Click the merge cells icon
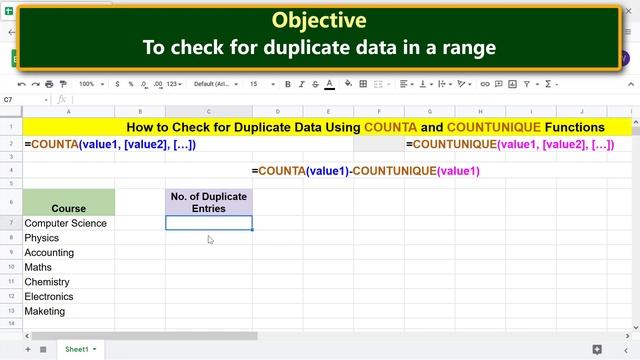 (x=378, y=84)
